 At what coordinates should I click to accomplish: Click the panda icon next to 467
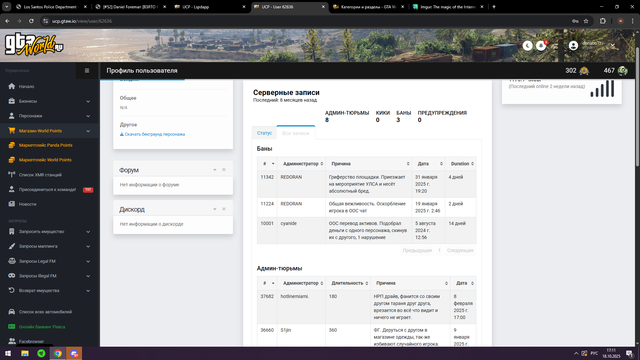pyautogui.click(x=622, y=71)
